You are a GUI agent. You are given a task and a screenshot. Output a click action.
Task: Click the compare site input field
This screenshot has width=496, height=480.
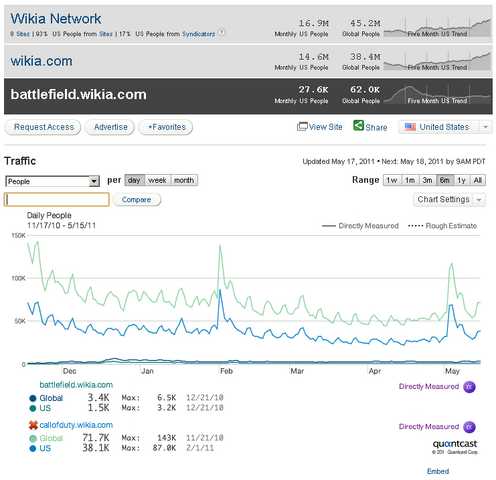[57, 199]
